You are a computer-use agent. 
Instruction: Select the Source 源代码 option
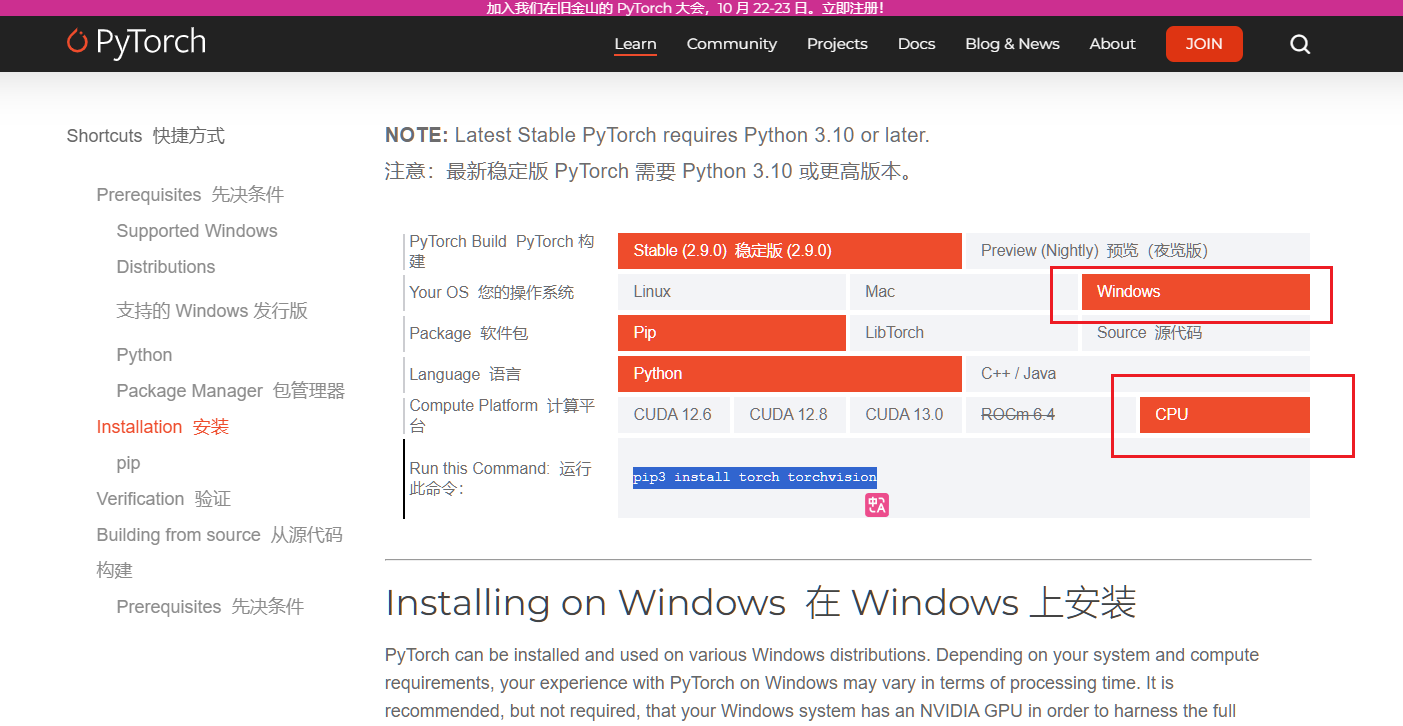(1147, 332)
